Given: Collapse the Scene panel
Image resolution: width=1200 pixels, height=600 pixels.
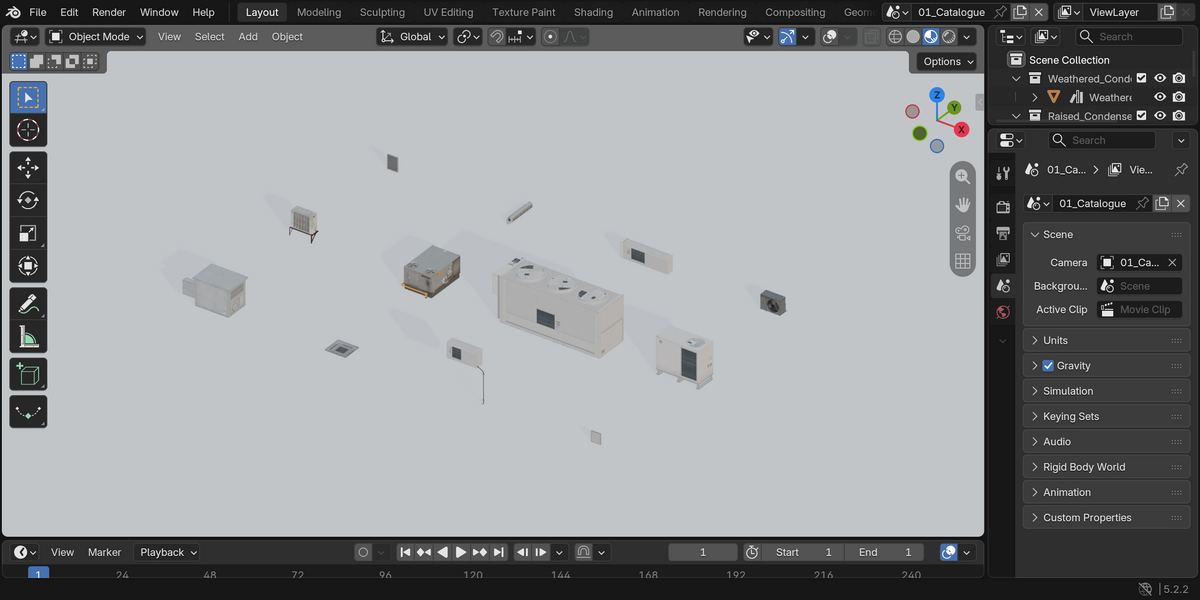Looking at the screenshot, I should (1107, 234).
